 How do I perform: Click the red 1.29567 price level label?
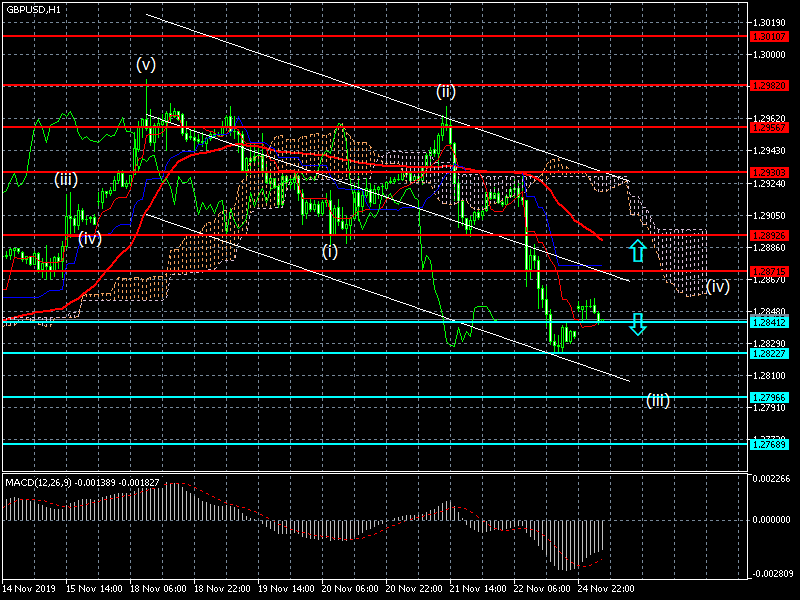[769, 128]
